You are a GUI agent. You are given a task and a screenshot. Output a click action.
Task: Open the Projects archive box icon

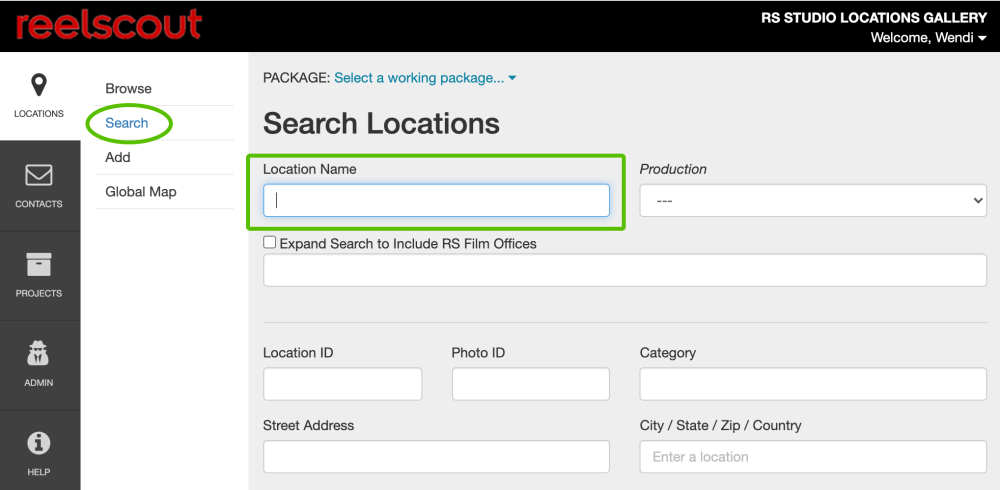coord(39,265)
